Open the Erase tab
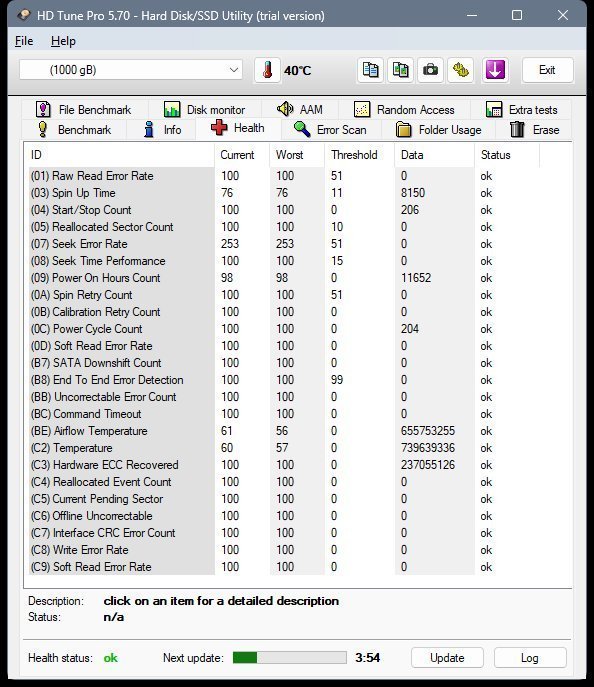594x687 pixels. point(534,130)
